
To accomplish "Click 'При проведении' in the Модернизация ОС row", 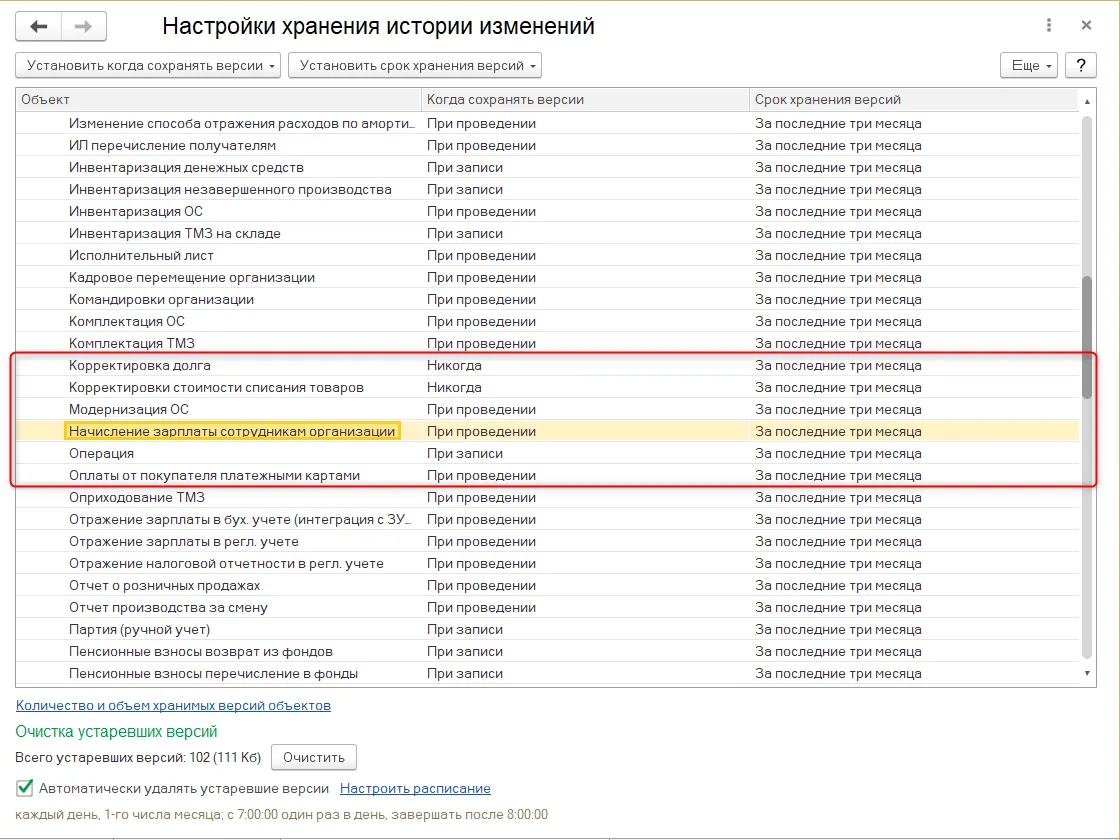I will (x=481, y=410).
